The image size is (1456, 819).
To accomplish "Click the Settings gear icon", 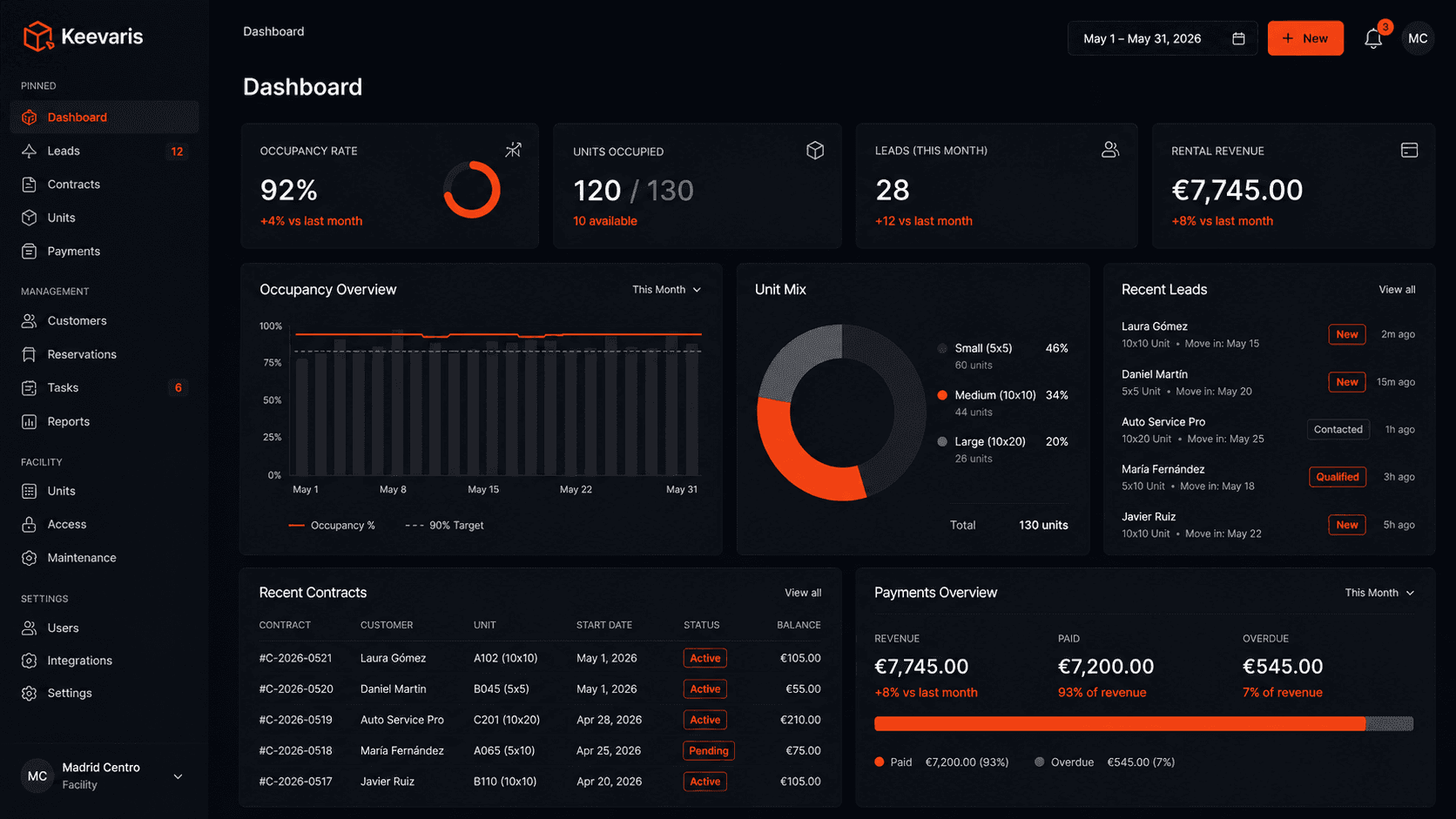I will pos(30,694).
